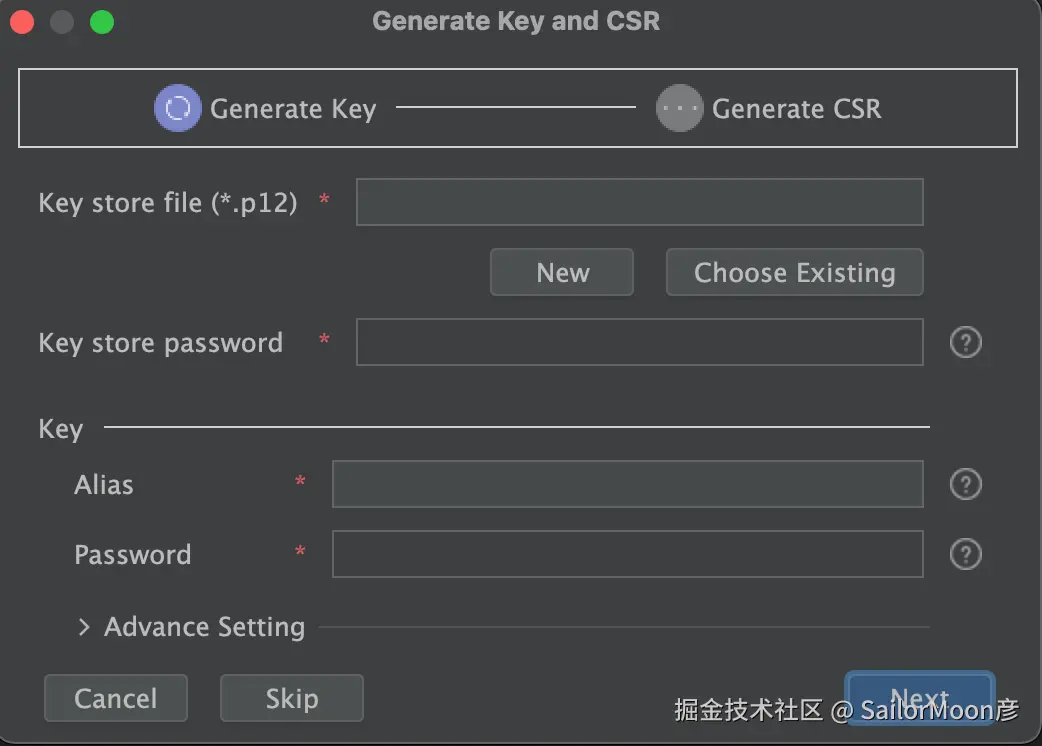The width and height of the screenshot is (1042, 746).
Task: Click into the key Password field
Action: [627, 554]
